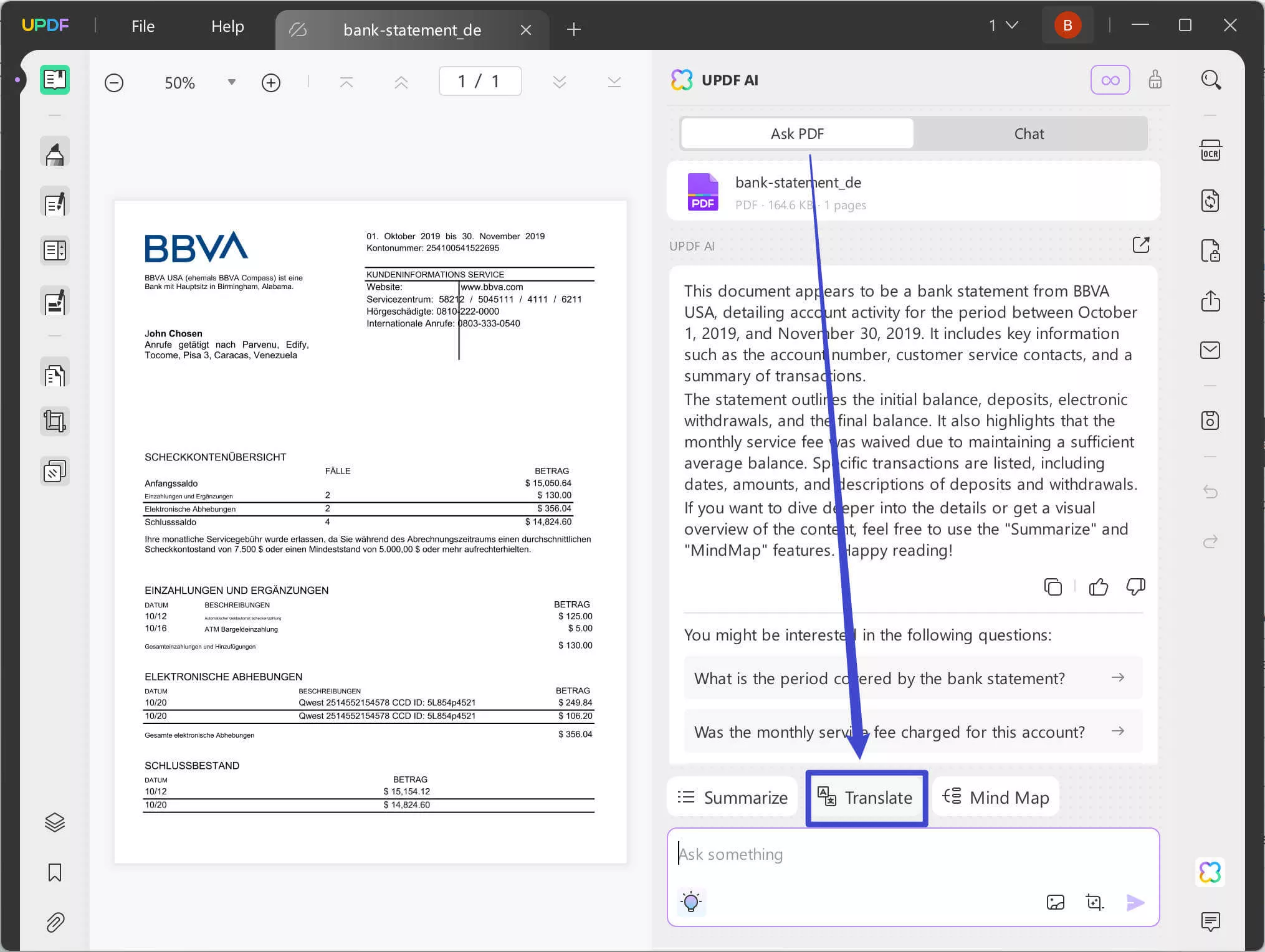Screen dimensions: 1265x952
Task: Click the UPDF logo
Action: click(45, 25)
